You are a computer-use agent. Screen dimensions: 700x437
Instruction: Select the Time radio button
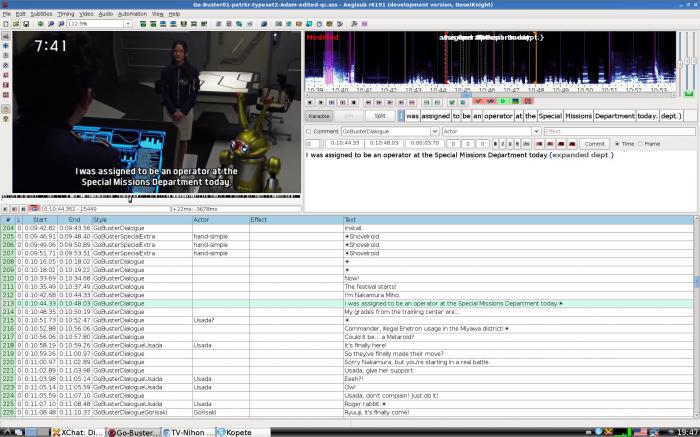coord(617,144)
